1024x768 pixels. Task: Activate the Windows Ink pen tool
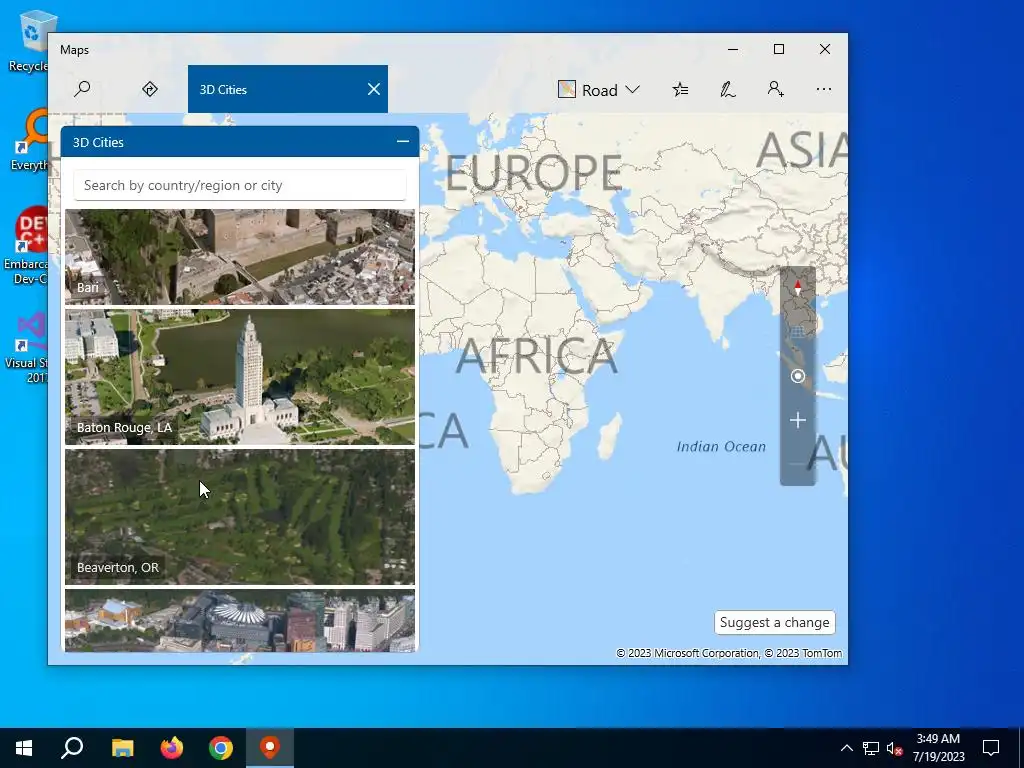point(728,89)
